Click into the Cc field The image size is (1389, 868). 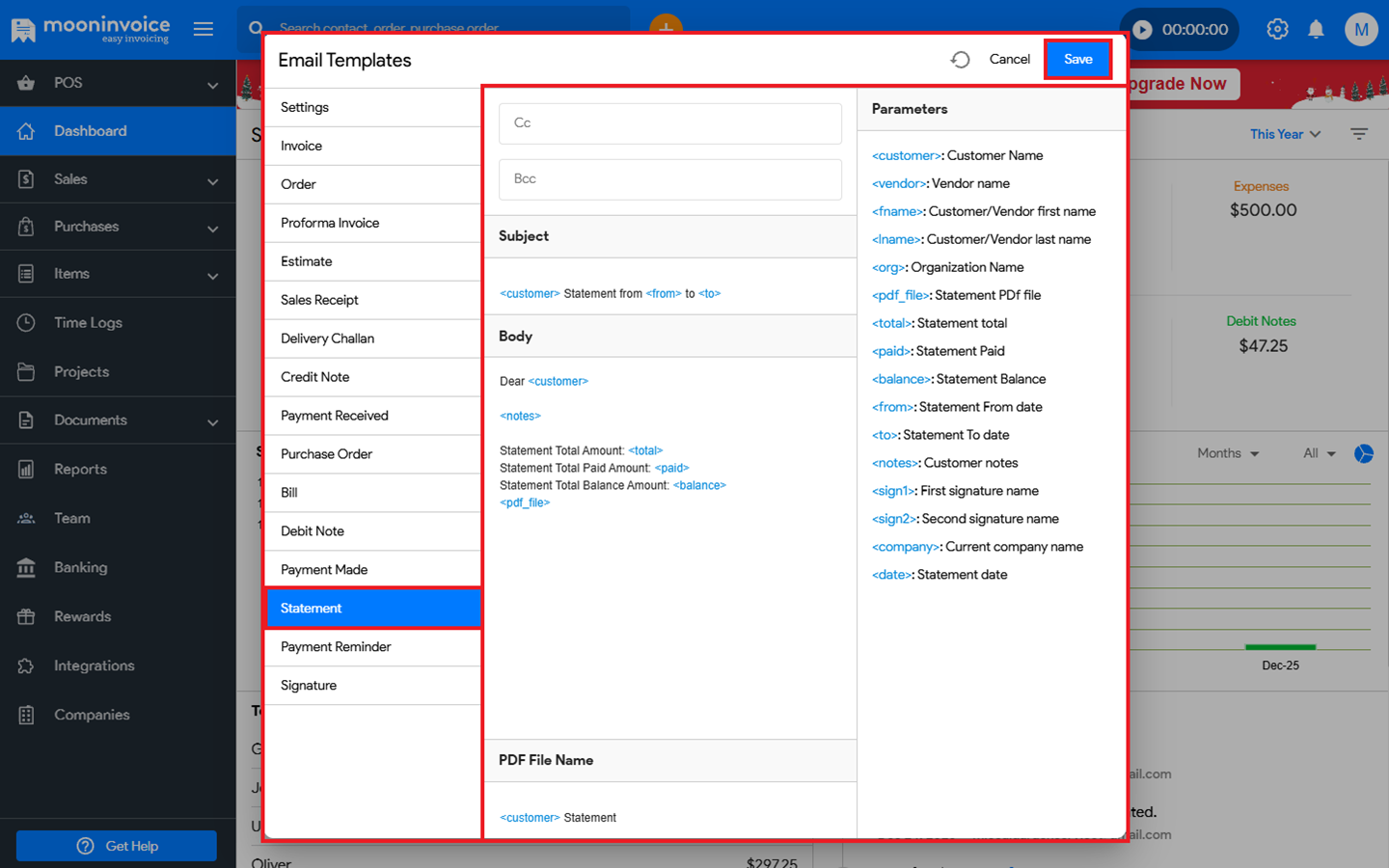tap(669, 123)
